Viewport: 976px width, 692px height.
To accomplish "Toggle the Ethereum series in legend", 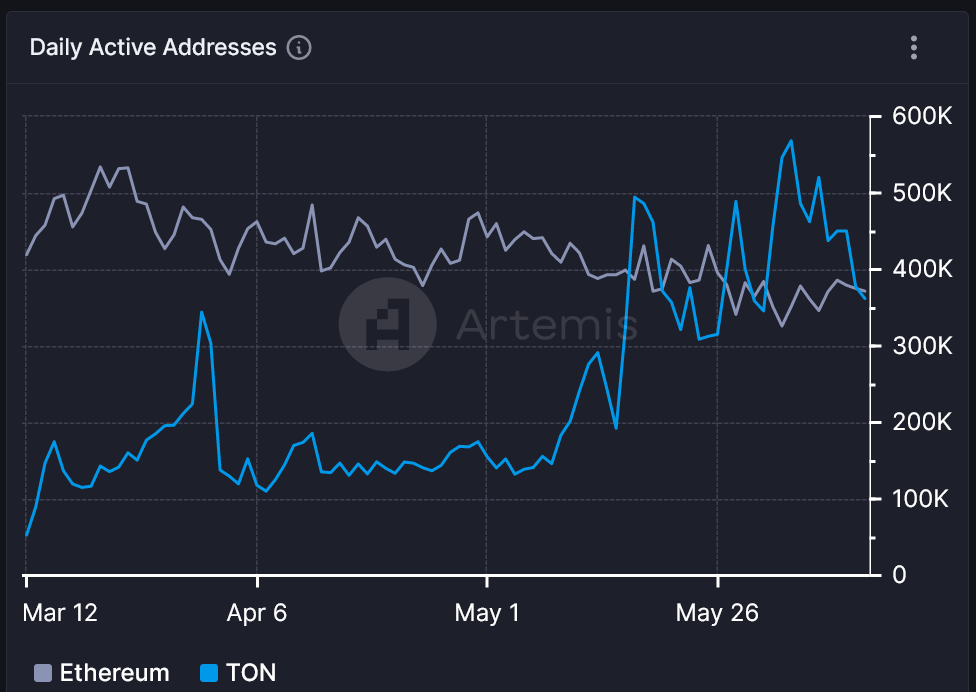I will [101, 673].
